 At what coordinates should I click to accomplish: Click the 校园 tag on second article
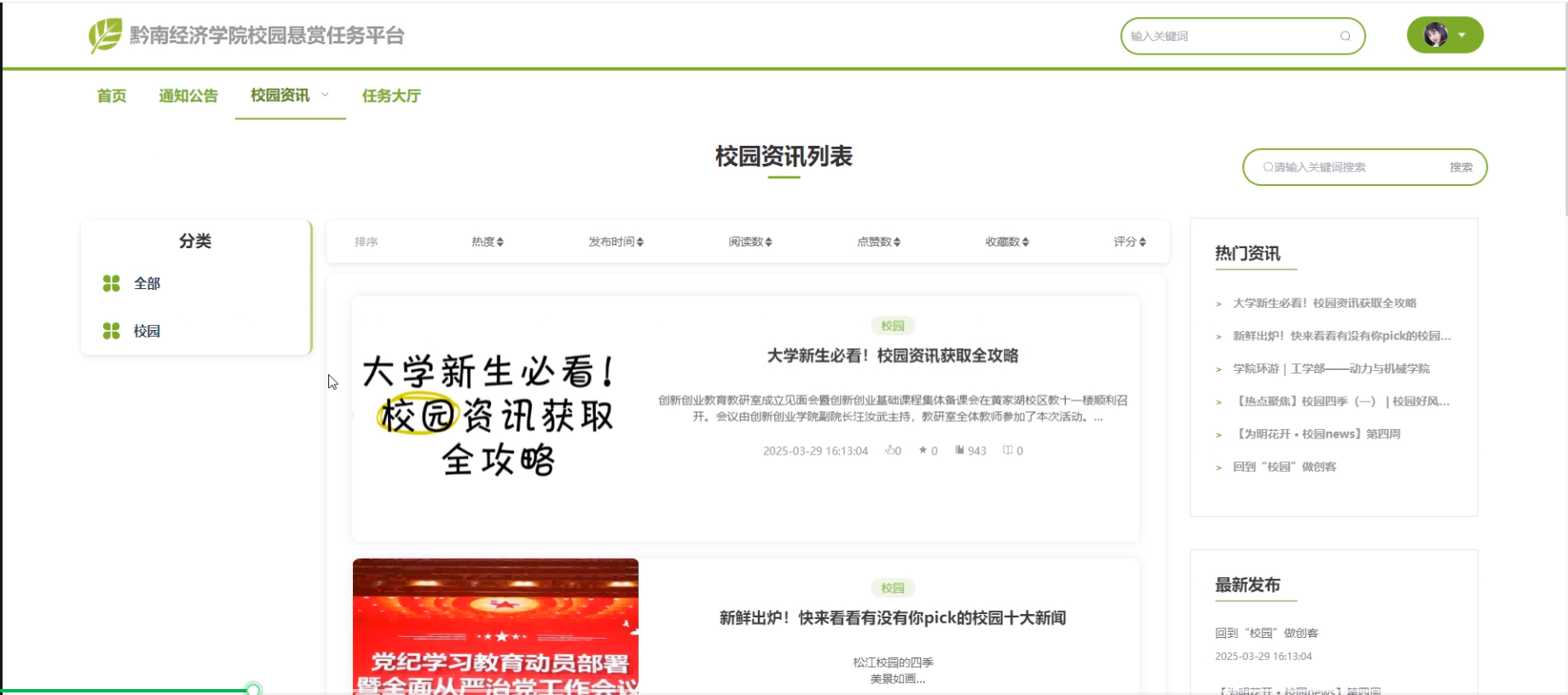coord(893,588)
